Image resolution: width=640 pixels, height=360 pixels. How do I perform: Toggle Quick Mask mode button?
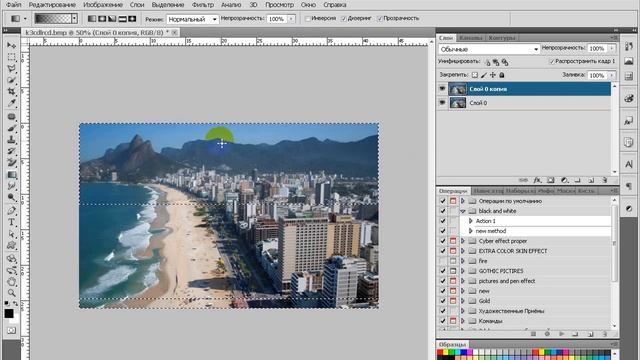click(11, 330)
